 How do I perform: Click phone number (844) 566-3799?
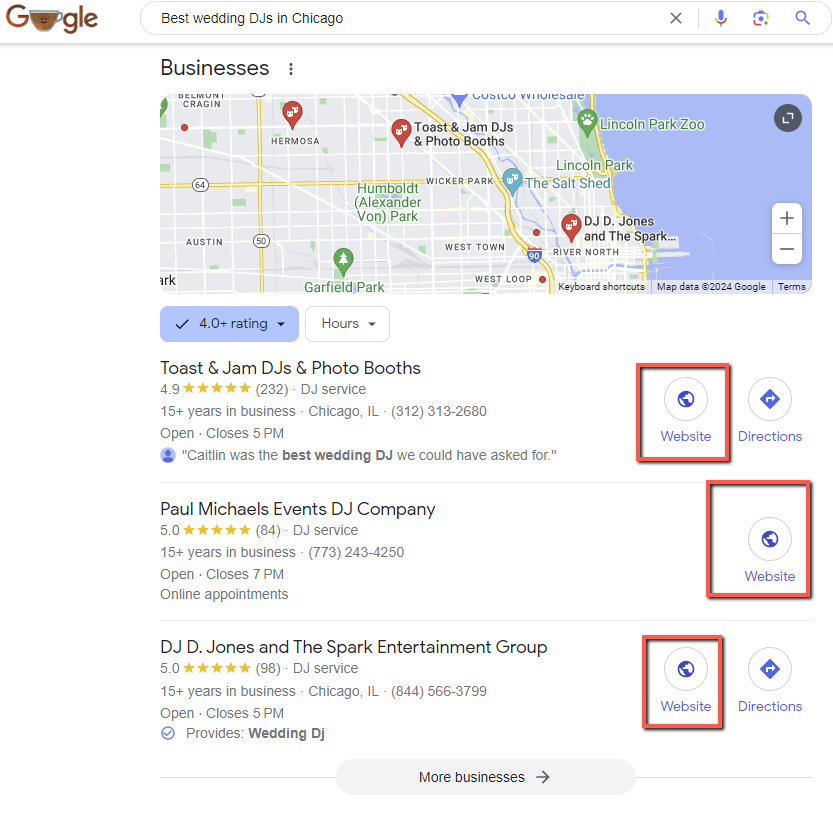(x=439, y=691)
